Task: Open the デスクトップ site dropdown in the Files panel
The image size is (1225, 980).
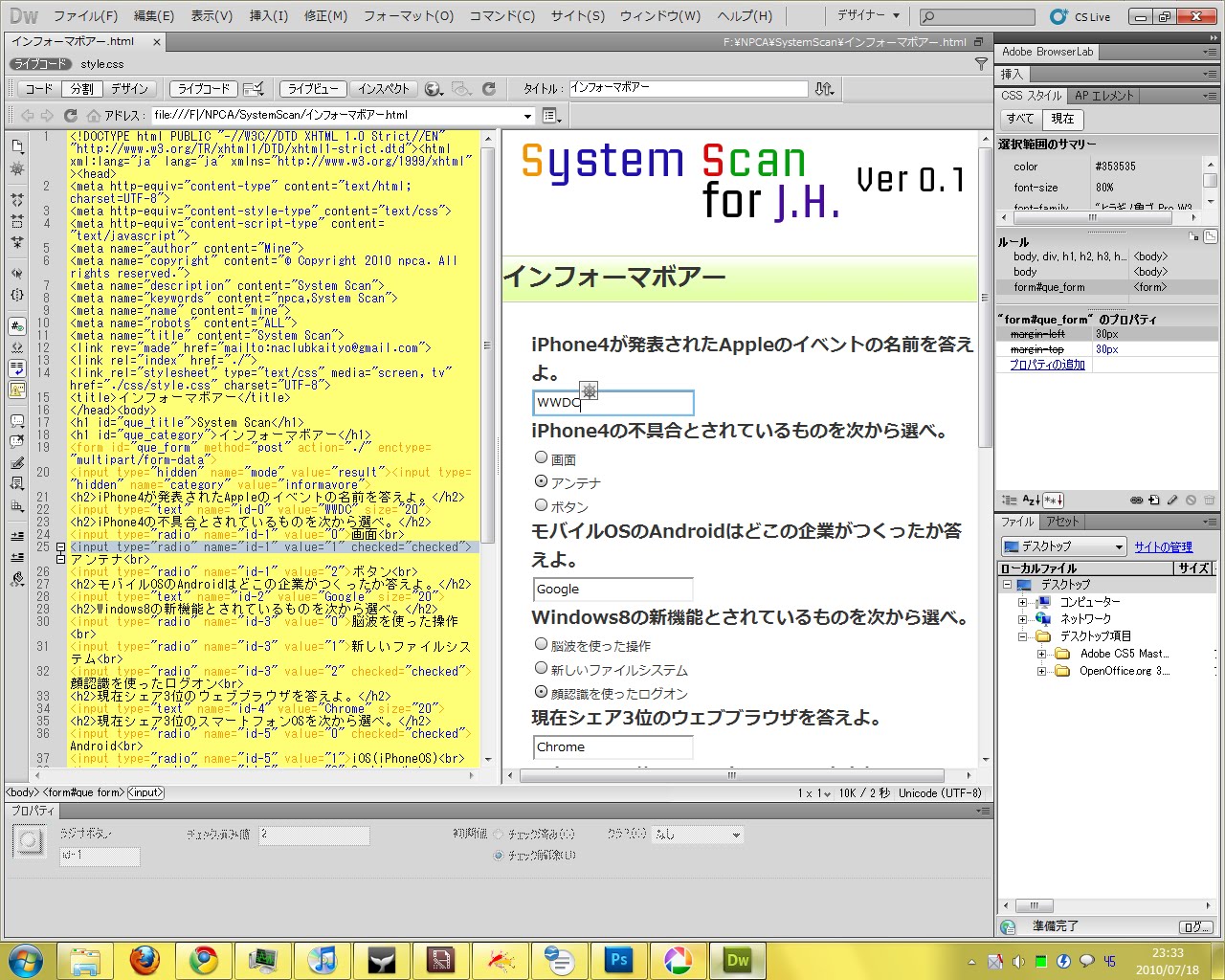Action: click(x=1063, y=546)
